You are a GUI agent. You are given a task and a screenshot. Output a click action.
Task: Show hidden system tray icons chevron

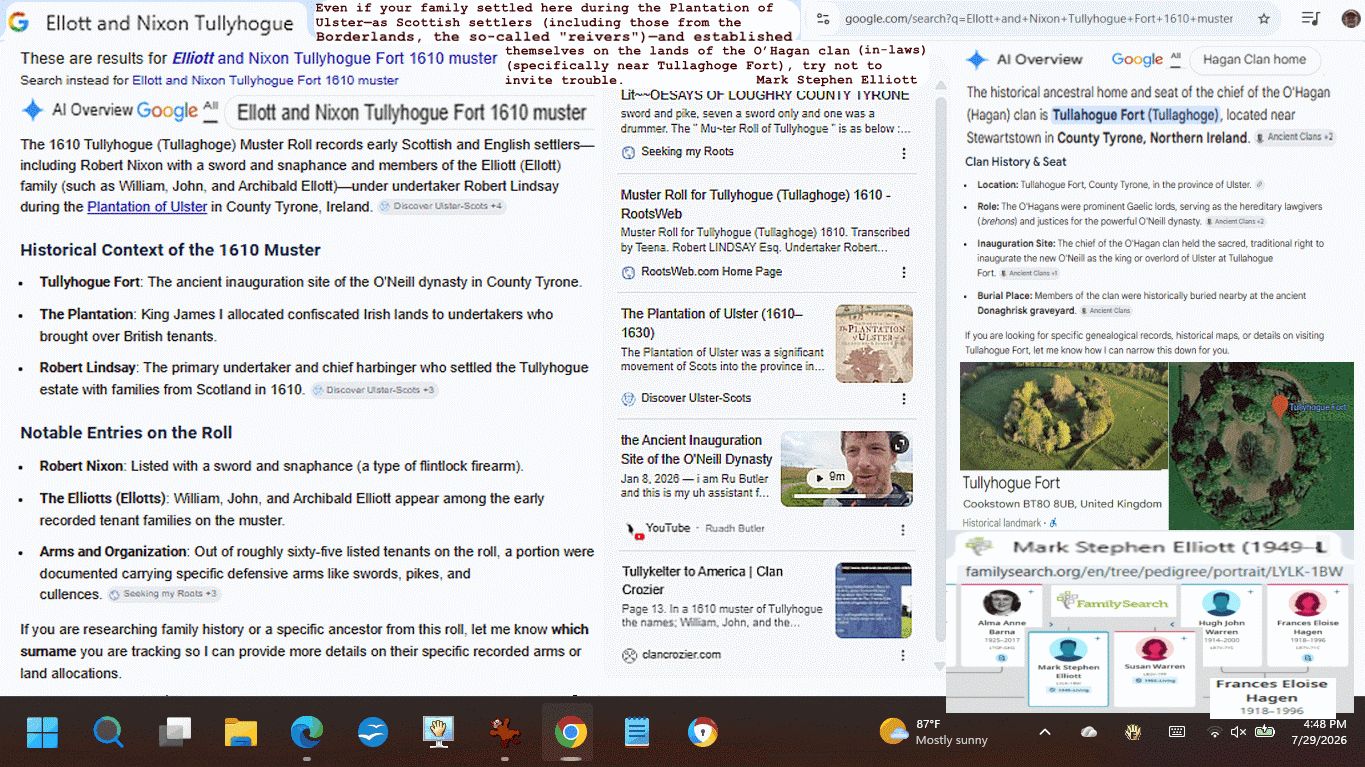[x=1045, y=732]
